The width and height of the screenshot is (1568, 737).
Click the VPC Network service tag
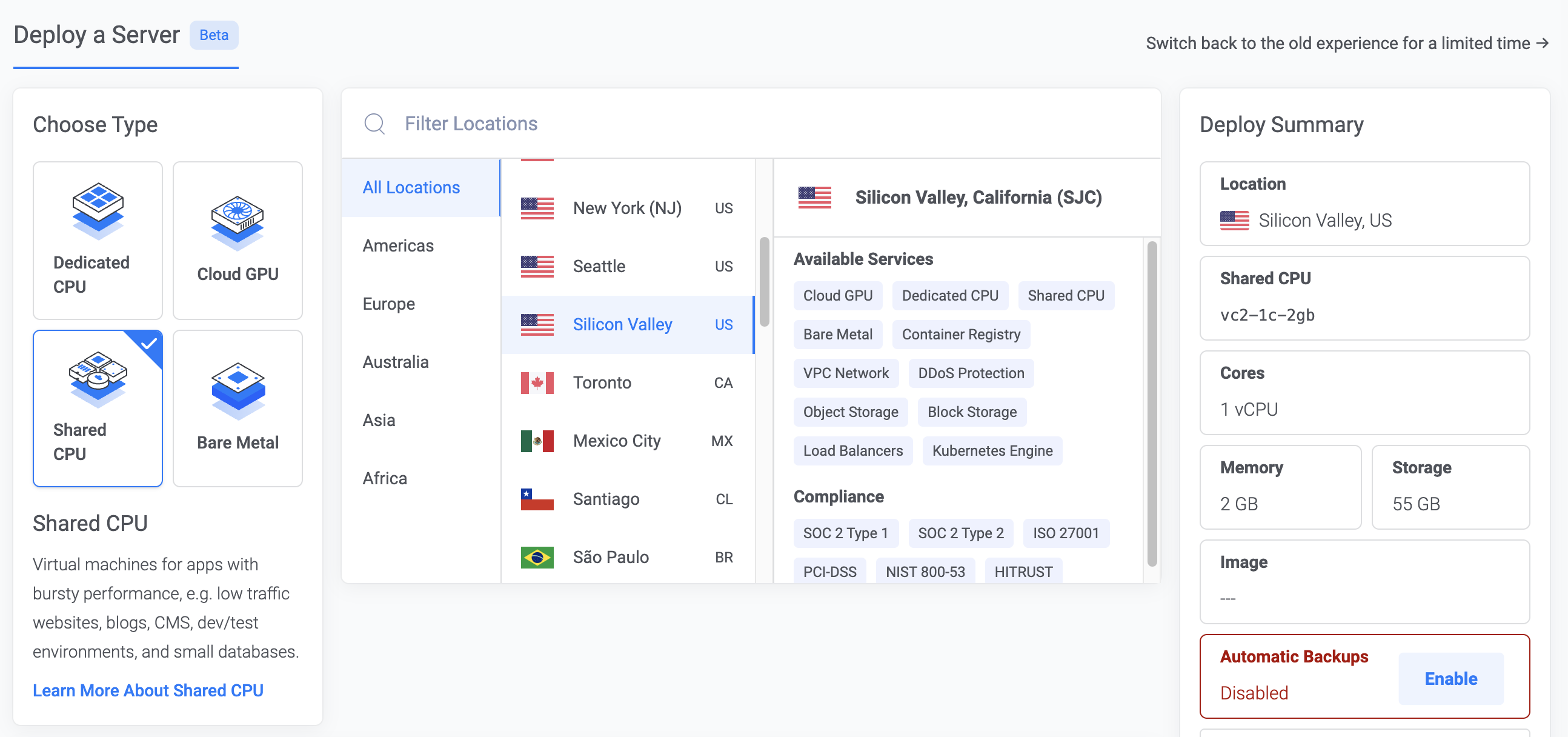[x=845, y=373]
